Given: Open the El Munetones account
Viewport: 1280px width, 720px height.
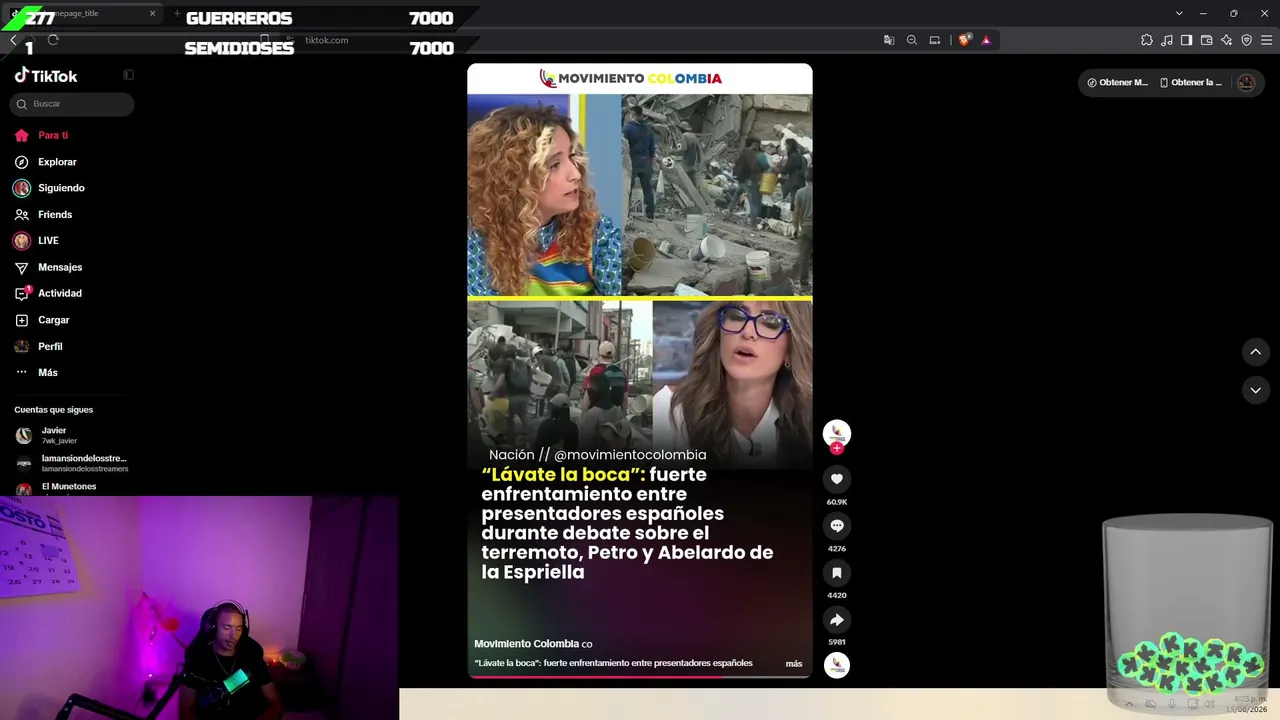Looking at the screenshot, I should click(x=58, y=488).
